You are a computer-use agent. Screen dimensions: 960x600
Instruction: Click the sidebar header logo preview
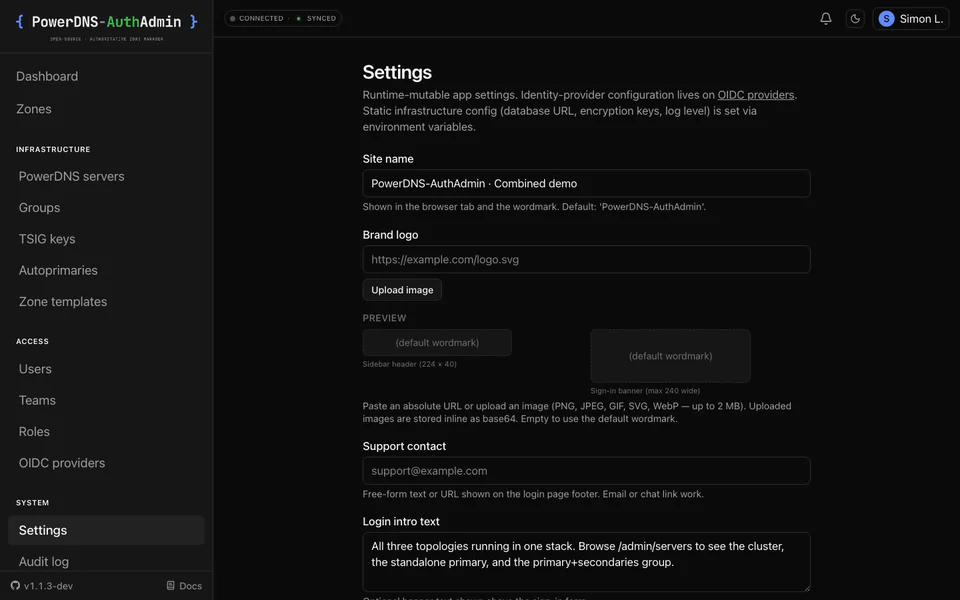pos(437,343)
